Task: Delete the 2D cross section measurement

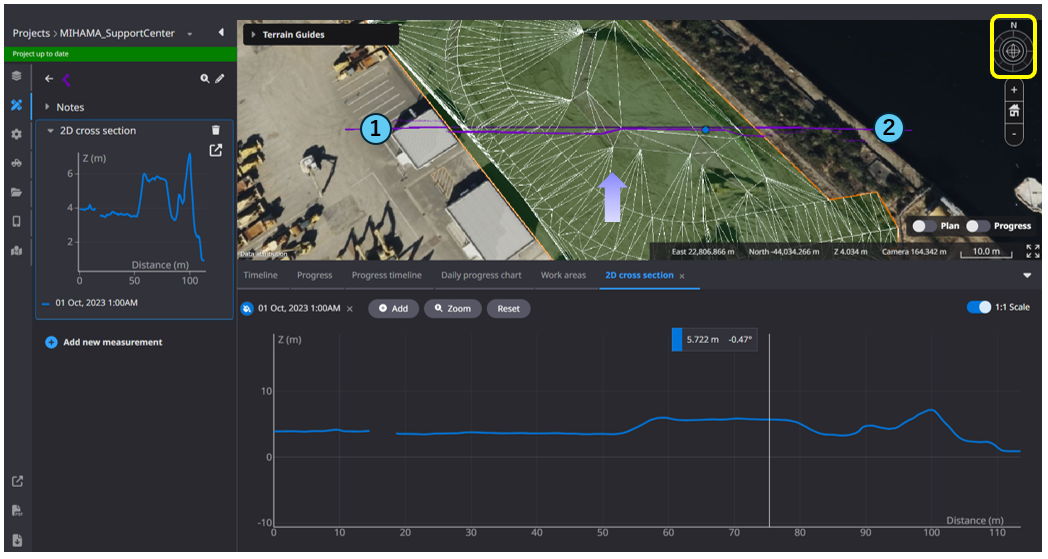Action: [x=216, y=130]
